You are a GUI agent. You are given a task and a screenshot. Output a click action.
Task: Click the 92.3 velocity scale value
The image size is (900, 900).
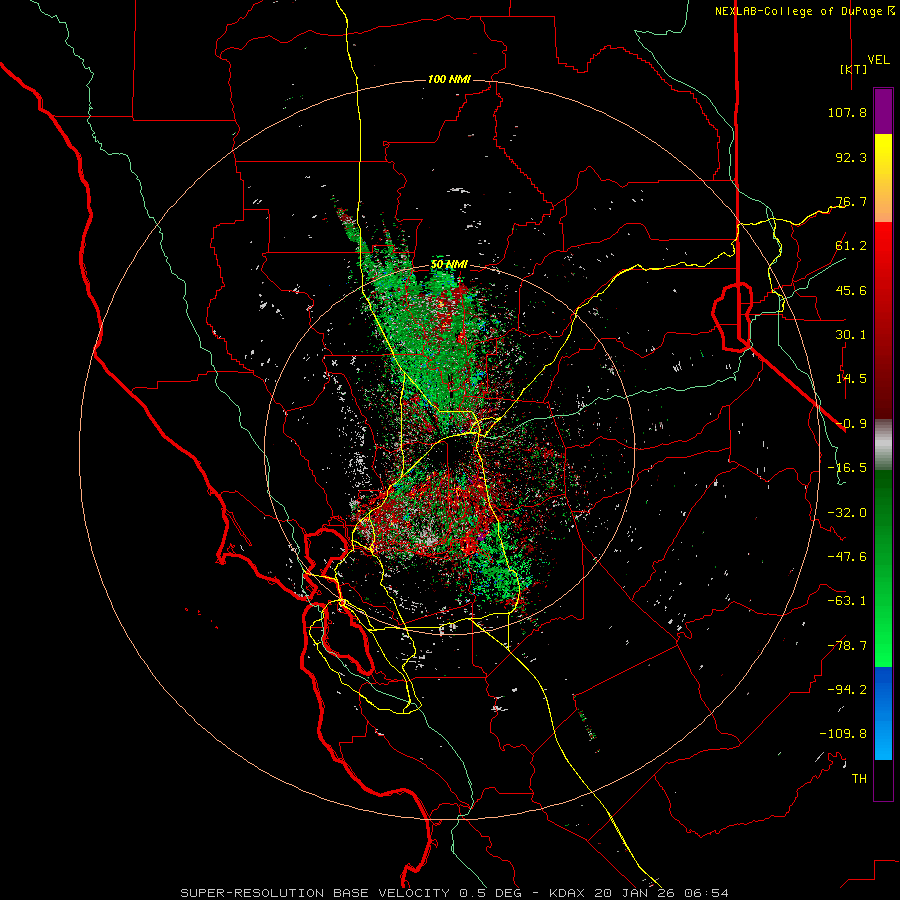click(x=851, y=157)
